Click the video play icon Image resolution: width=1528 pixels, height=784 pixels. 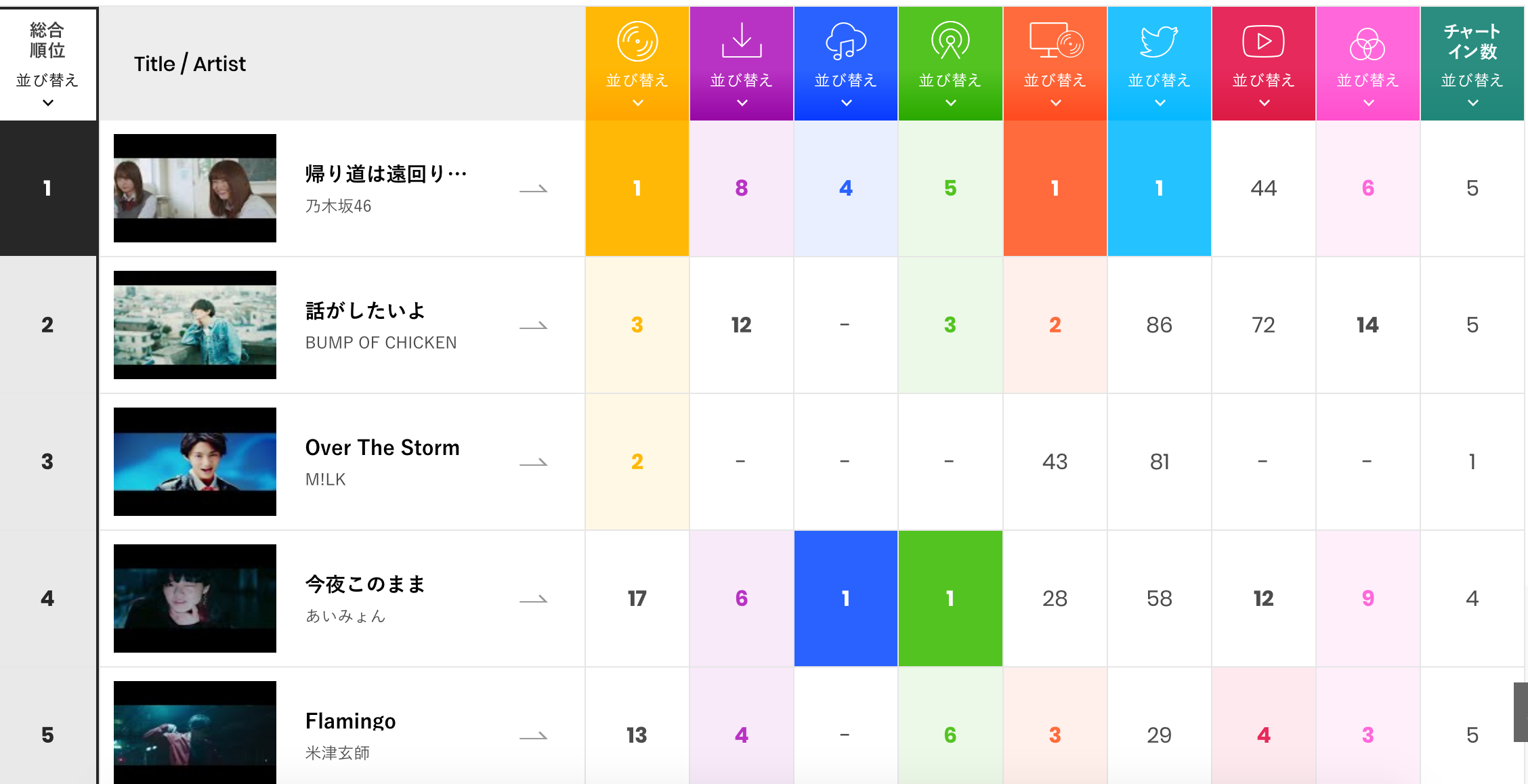1264,41
